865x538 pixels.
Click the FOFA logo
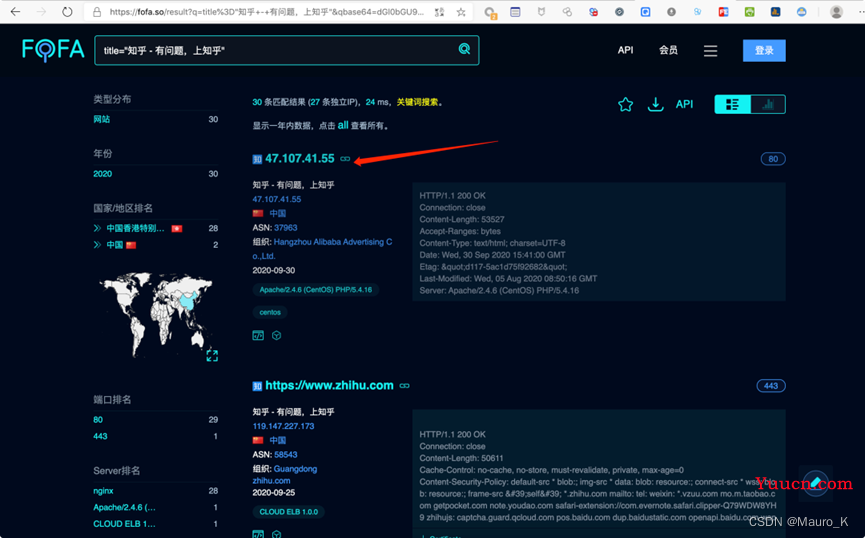click(x=53, y=50)
